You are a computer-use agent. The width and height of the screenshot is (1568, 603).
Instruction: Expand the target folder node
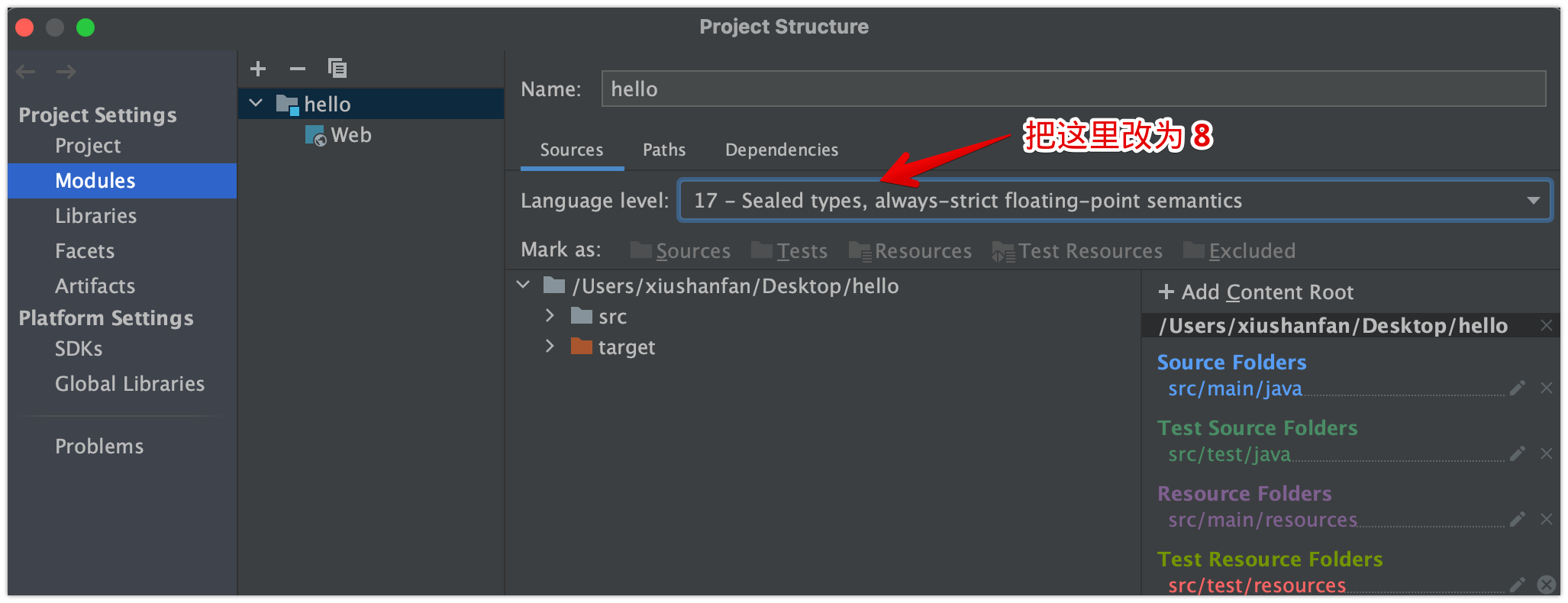point(550,347)
